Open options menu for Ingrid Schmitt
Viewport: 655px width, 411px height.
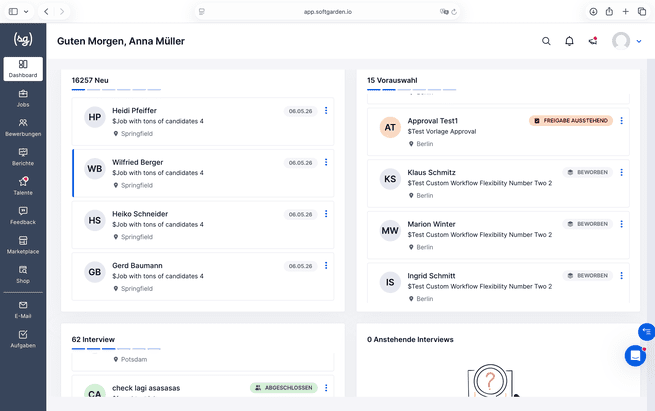tap(621, 276)
